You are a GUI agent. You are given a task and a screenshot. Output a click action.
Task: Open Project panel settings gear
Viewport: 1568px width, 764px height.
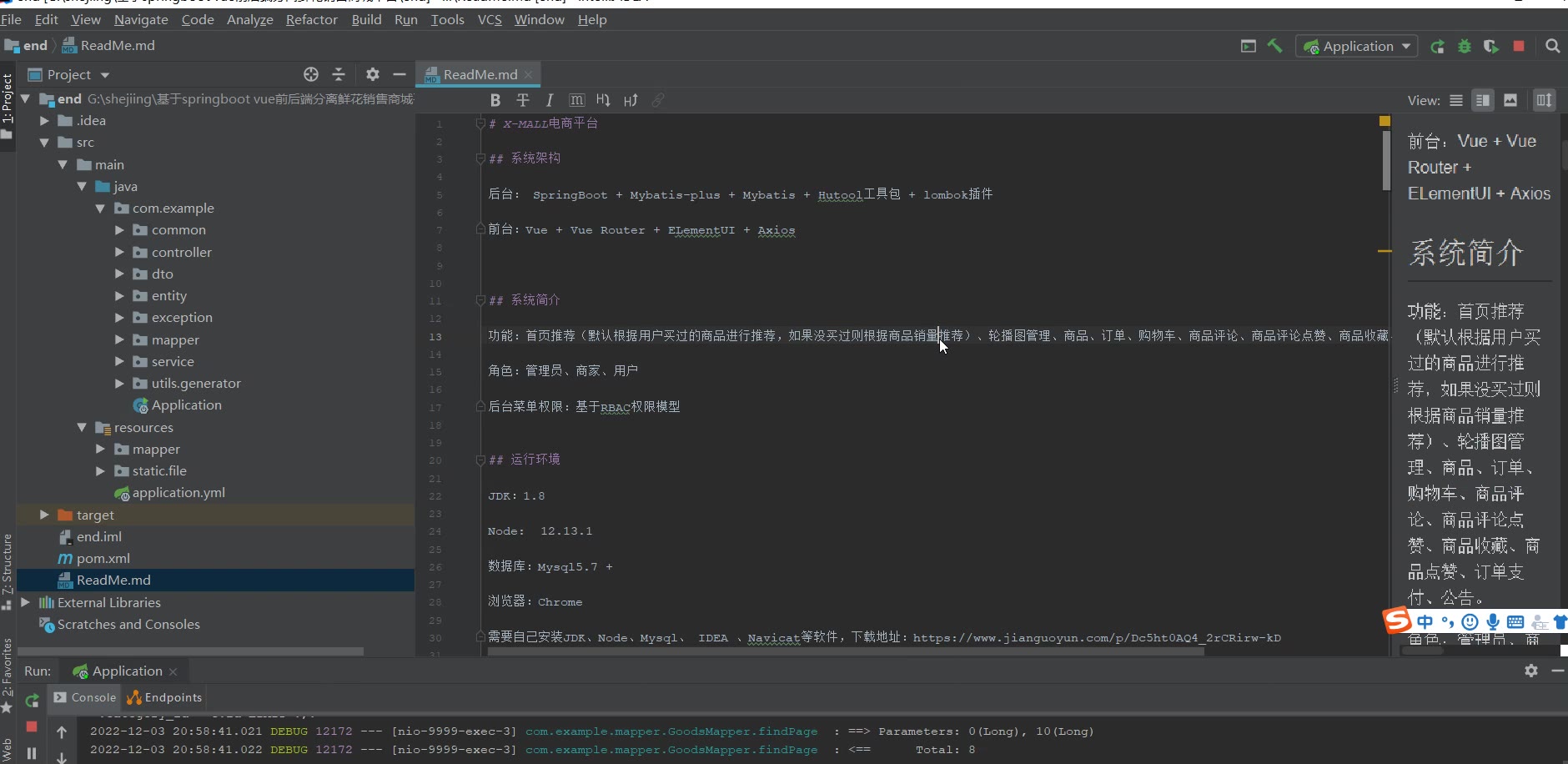(x=373, y=74)
